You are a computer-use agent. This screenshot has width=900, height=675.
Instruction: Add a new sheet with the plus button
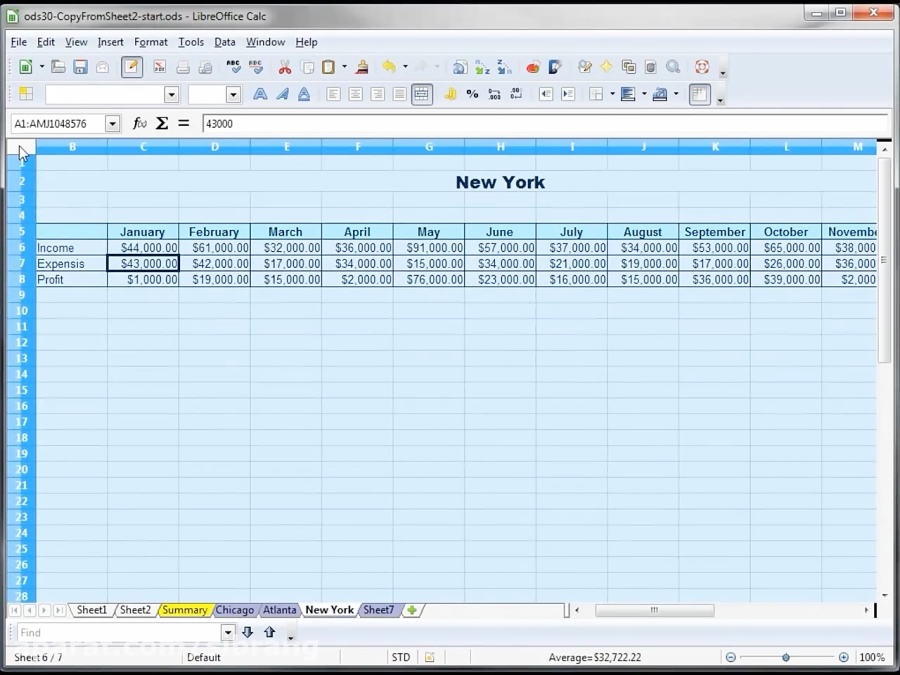(410, 610)
